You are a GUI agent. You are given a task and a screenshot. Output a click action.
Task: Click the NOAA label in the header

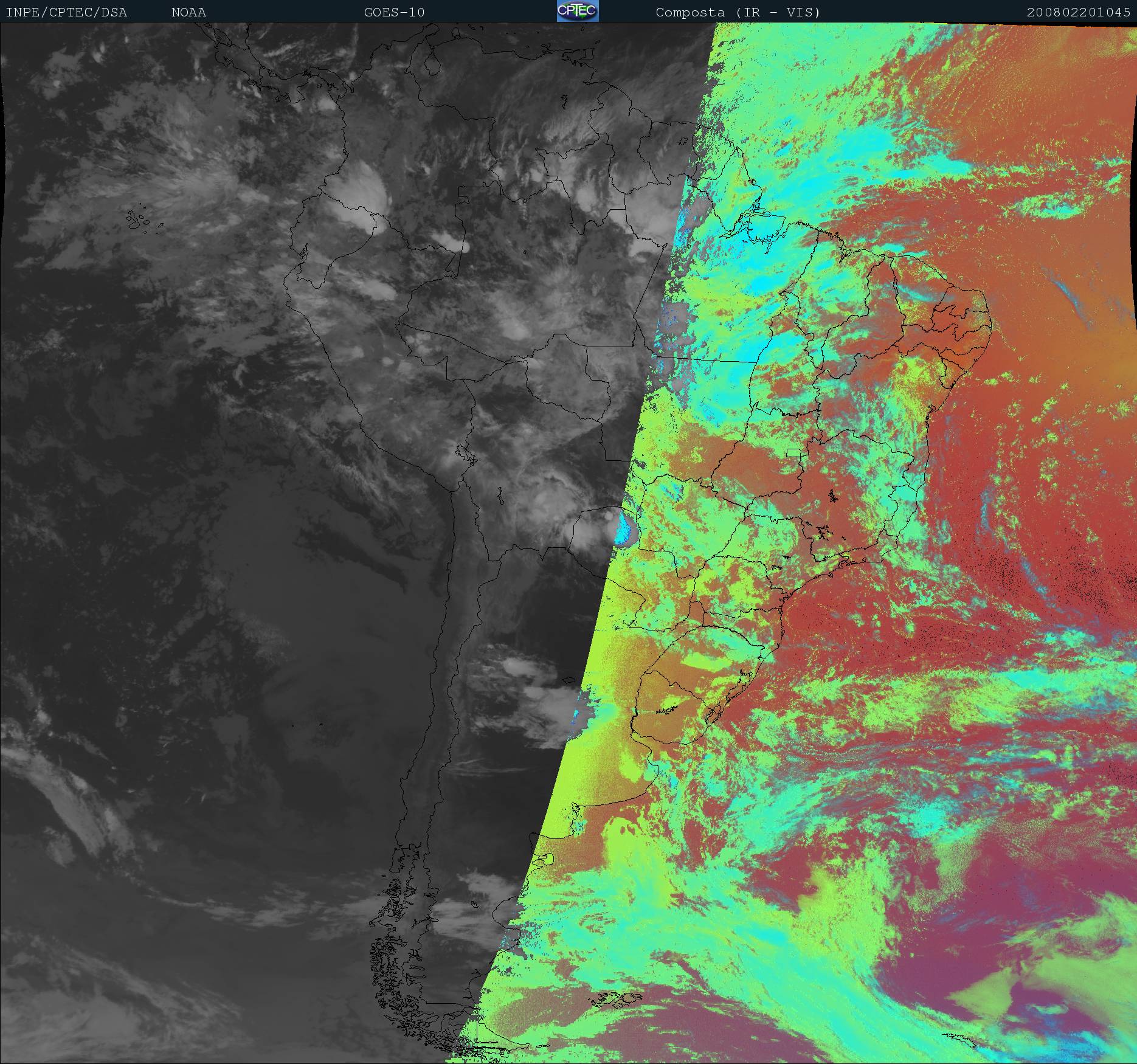(x=188, y=12)
